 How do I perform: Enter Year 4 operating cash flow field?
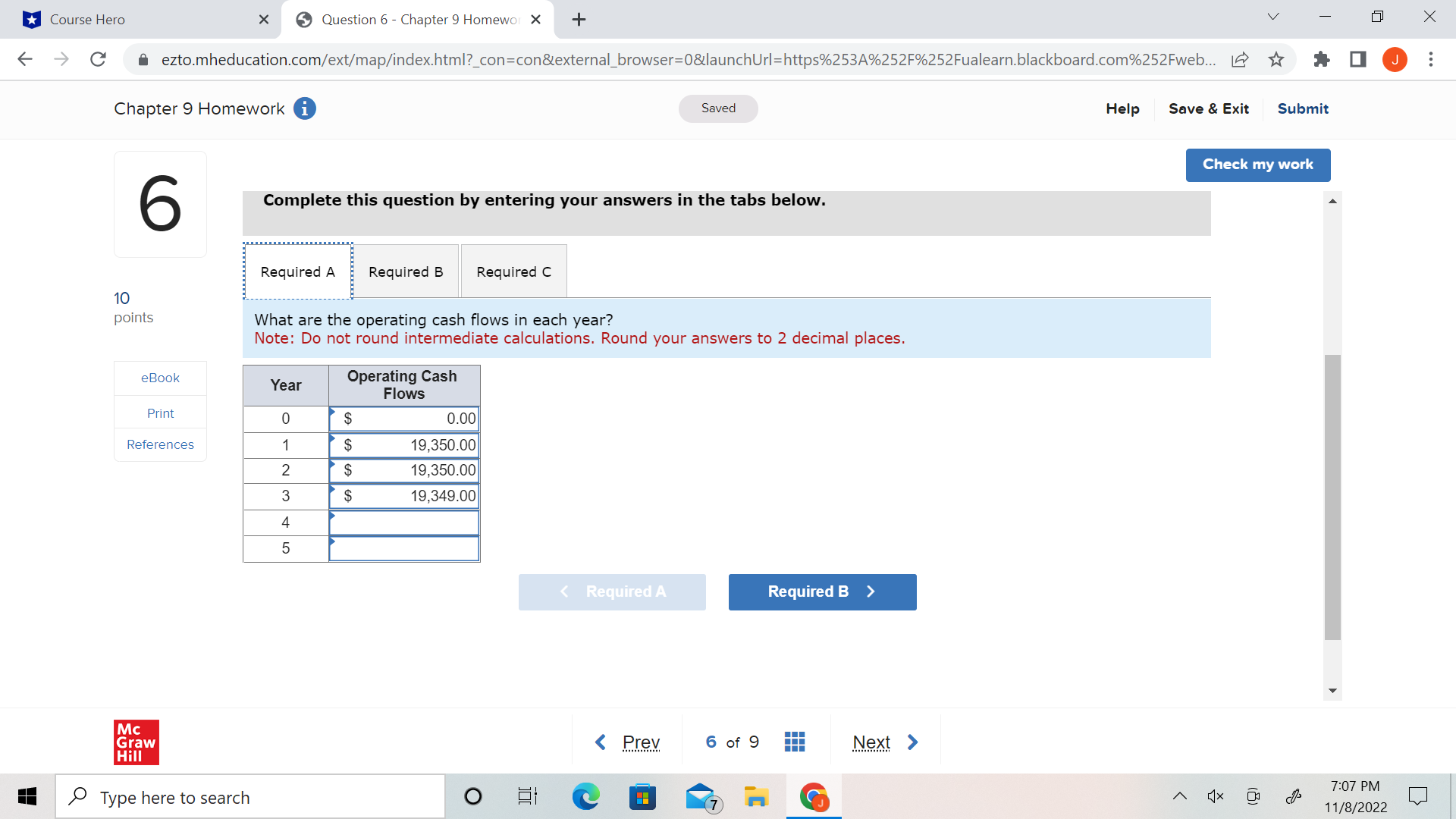point(403,522)
